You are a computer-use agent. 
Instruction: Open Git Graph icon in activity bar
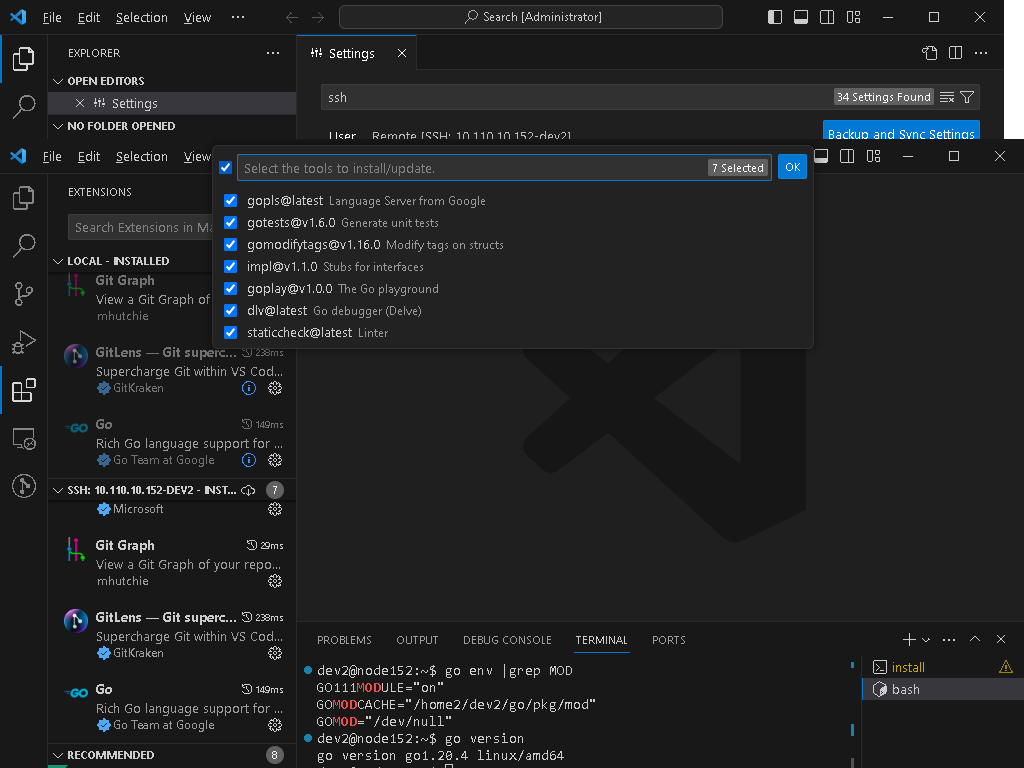pos(24,486)
